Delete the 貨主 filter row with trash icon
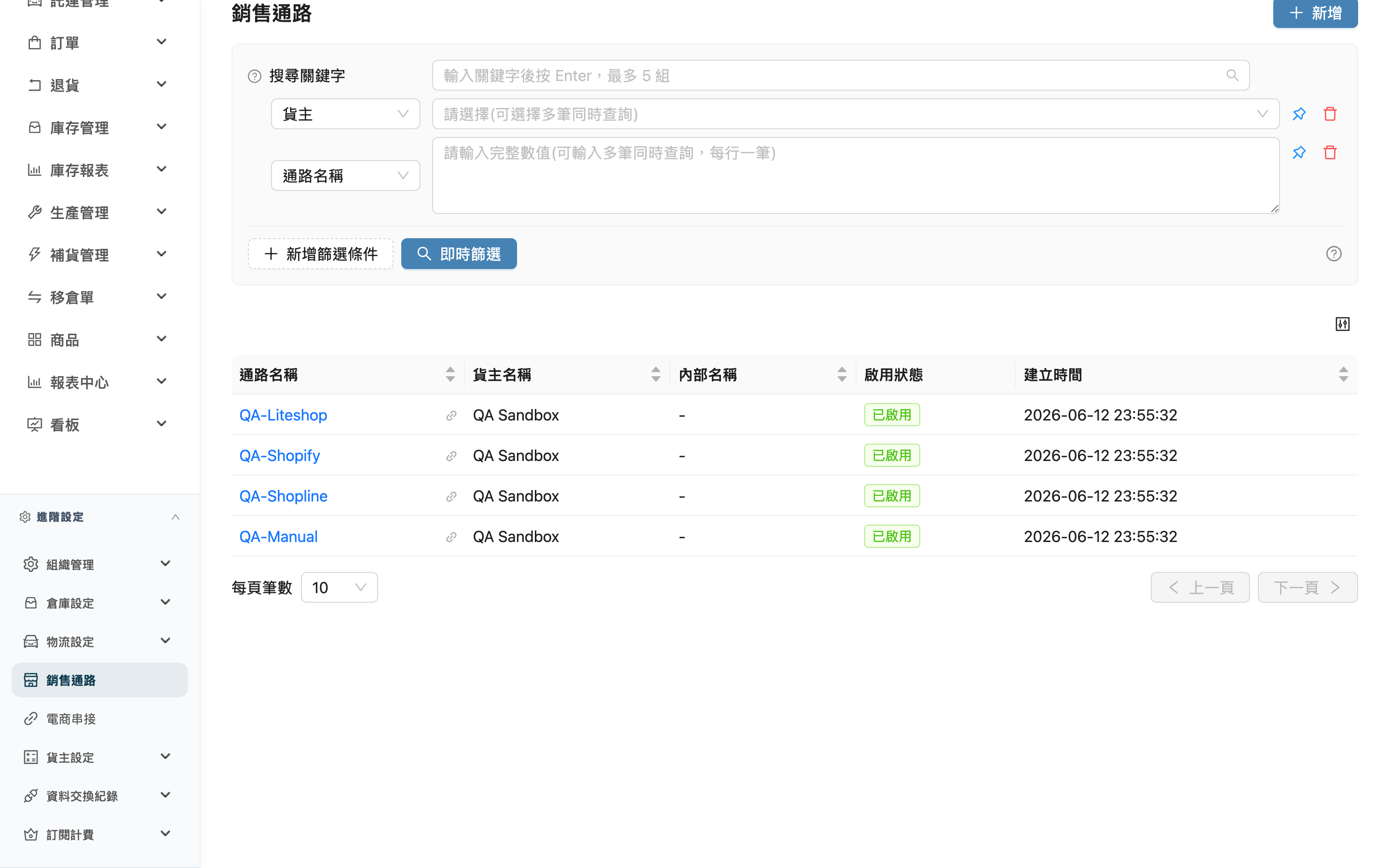This screenshot has height=868, width=1389. (x=1330, y=114)
